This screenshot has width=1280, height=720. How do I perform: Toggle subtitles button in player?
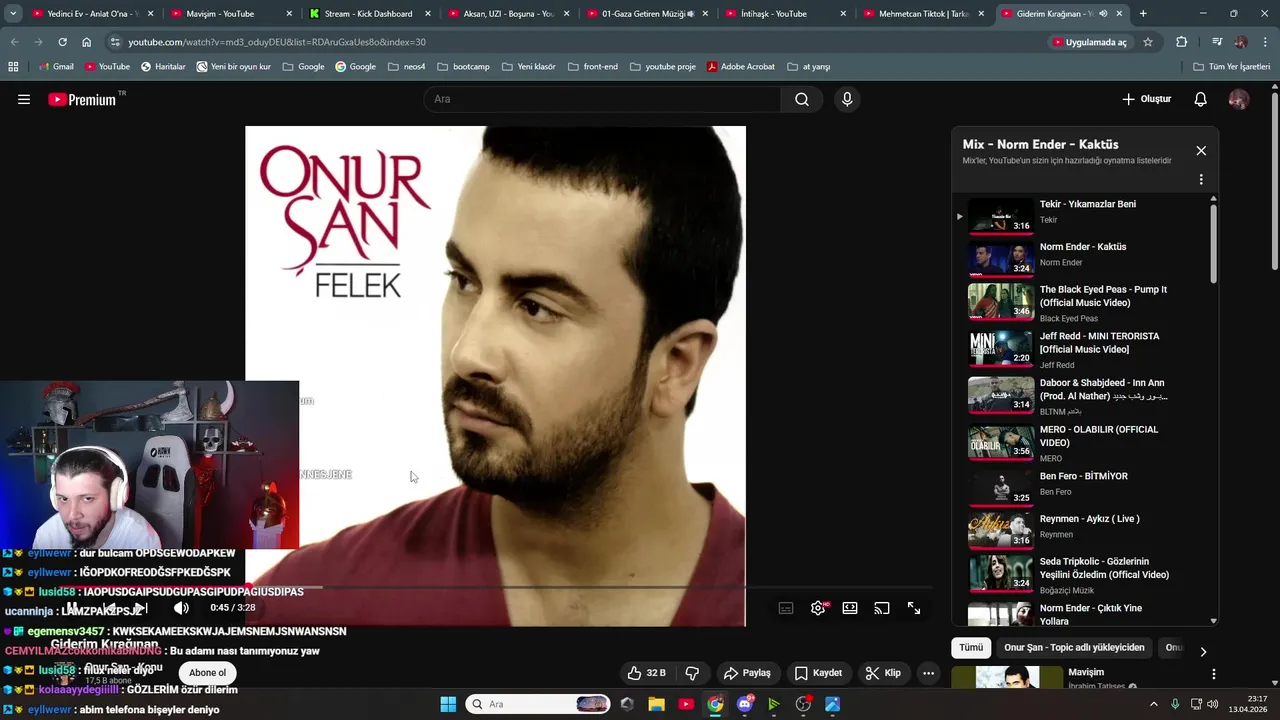[x=786, y=608]
